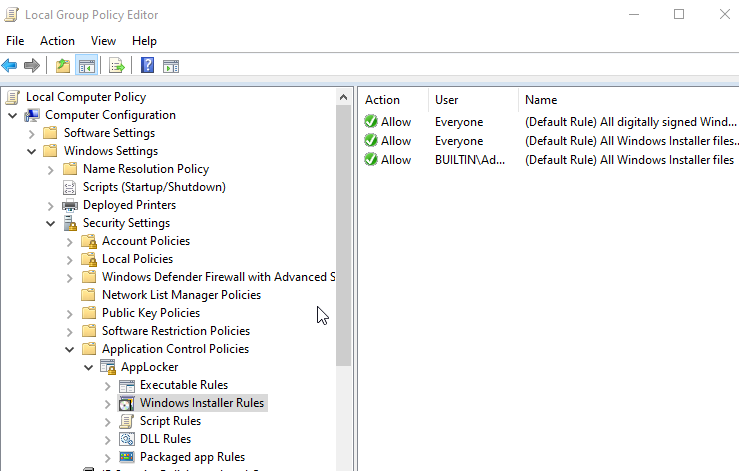The width and height of the screenshot is (739, 471).
Task: Collapse the AppLocker node
Action: point(89,367)
